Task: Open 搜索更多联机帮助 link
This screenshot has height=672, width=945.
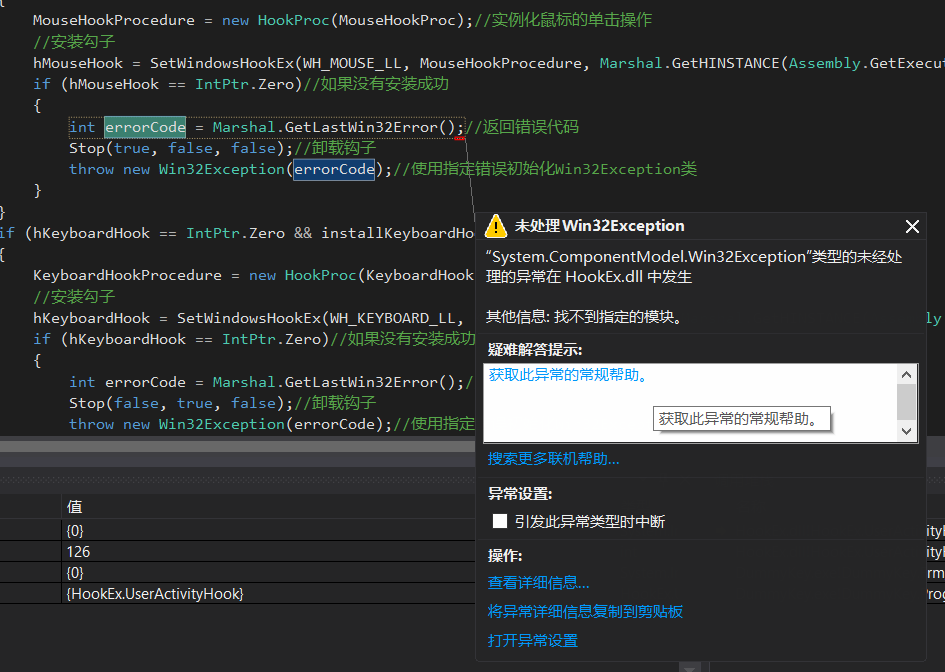Action: coord(553,459)
